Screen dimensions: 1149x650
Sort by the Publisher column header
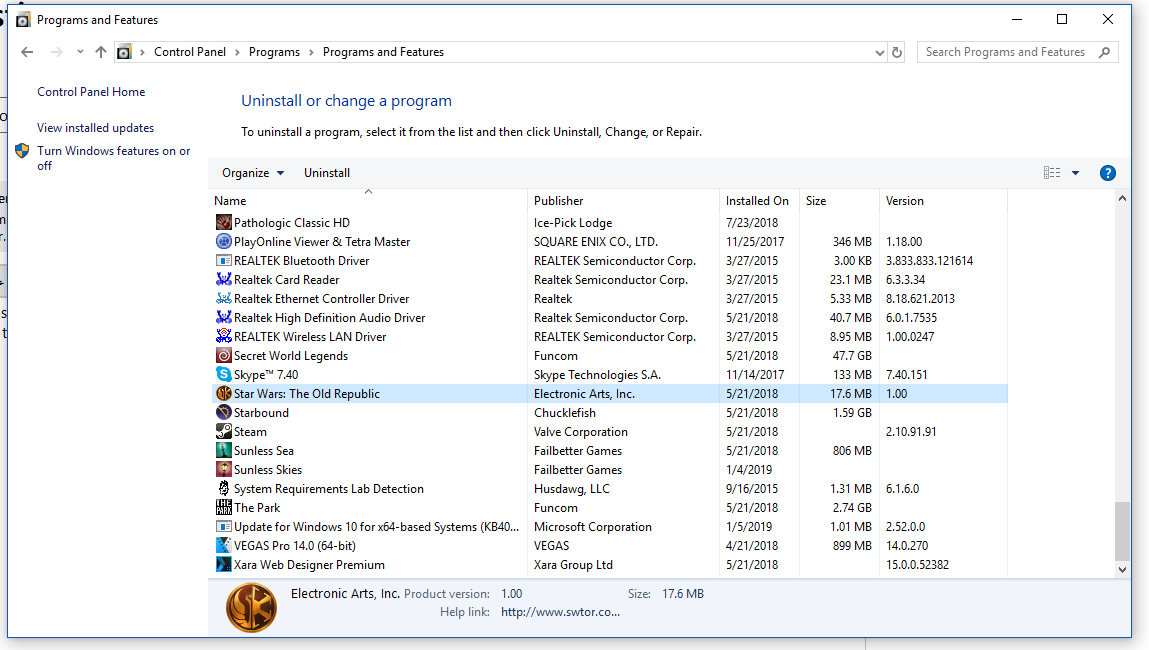624,200
